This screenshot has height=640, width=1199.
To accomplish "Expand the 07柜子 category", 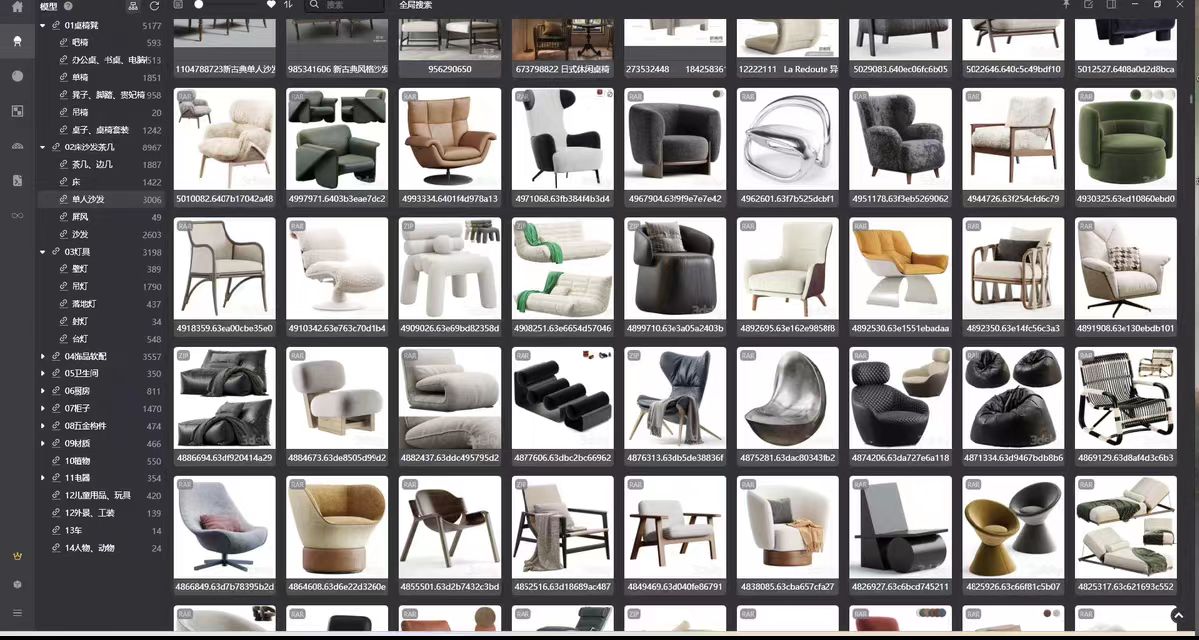I will pyautogui.click(x=43, y=409).
